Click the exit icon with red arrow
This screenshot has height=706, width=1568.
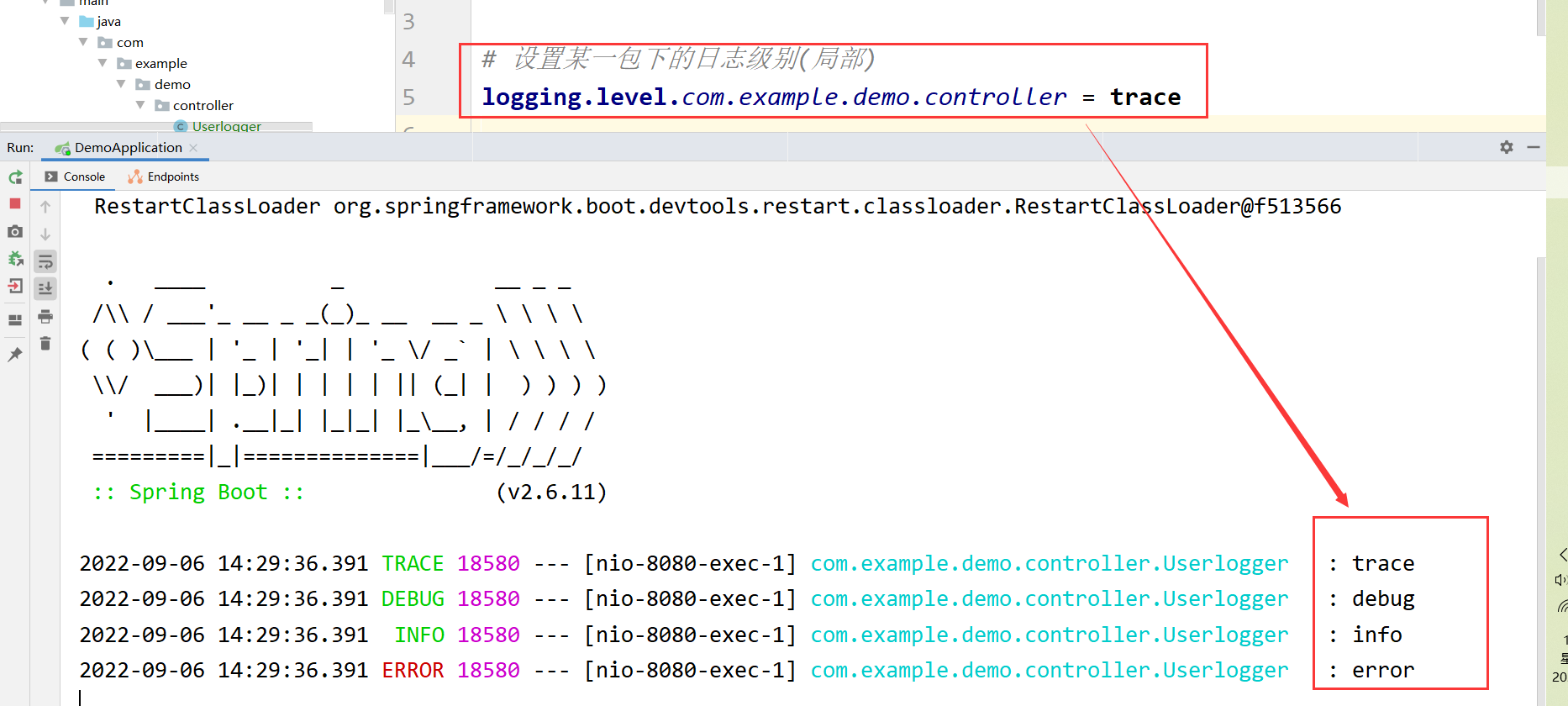(x=15, y=286)
